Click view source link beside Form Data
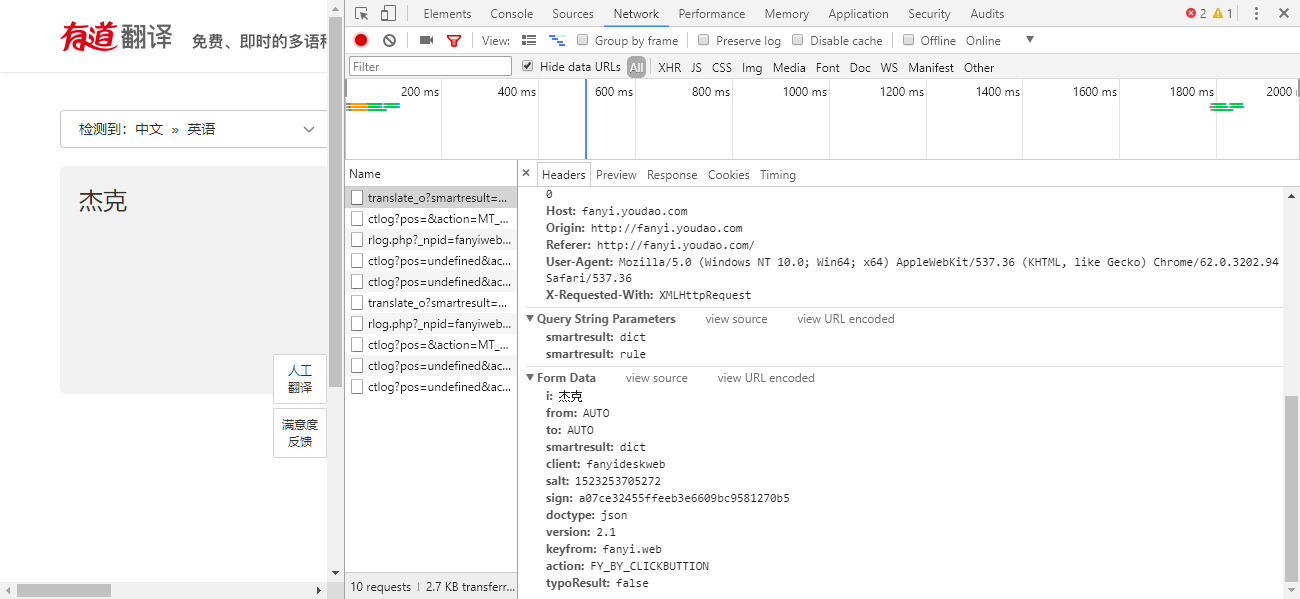This screenshot has height=599, width=1300. coord(656,378)
